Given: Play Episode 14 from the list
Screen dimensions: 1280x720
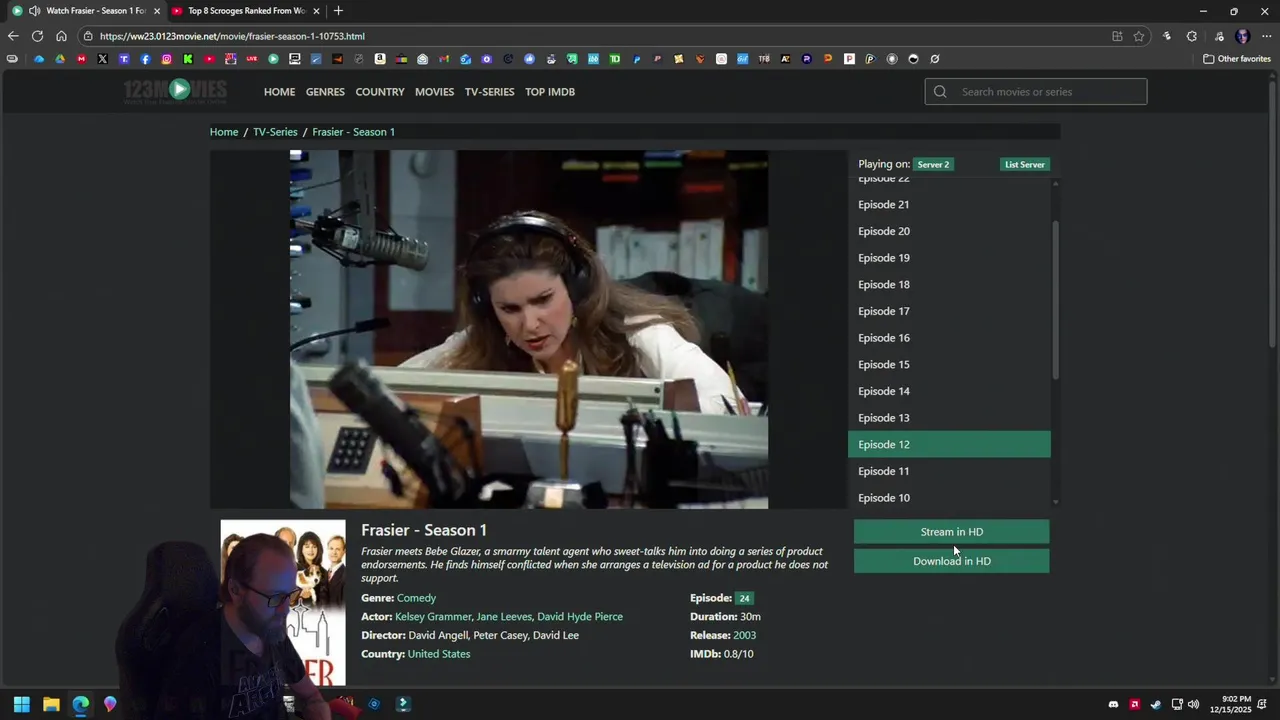Looking at the screenshot, I should click(949, 391).
